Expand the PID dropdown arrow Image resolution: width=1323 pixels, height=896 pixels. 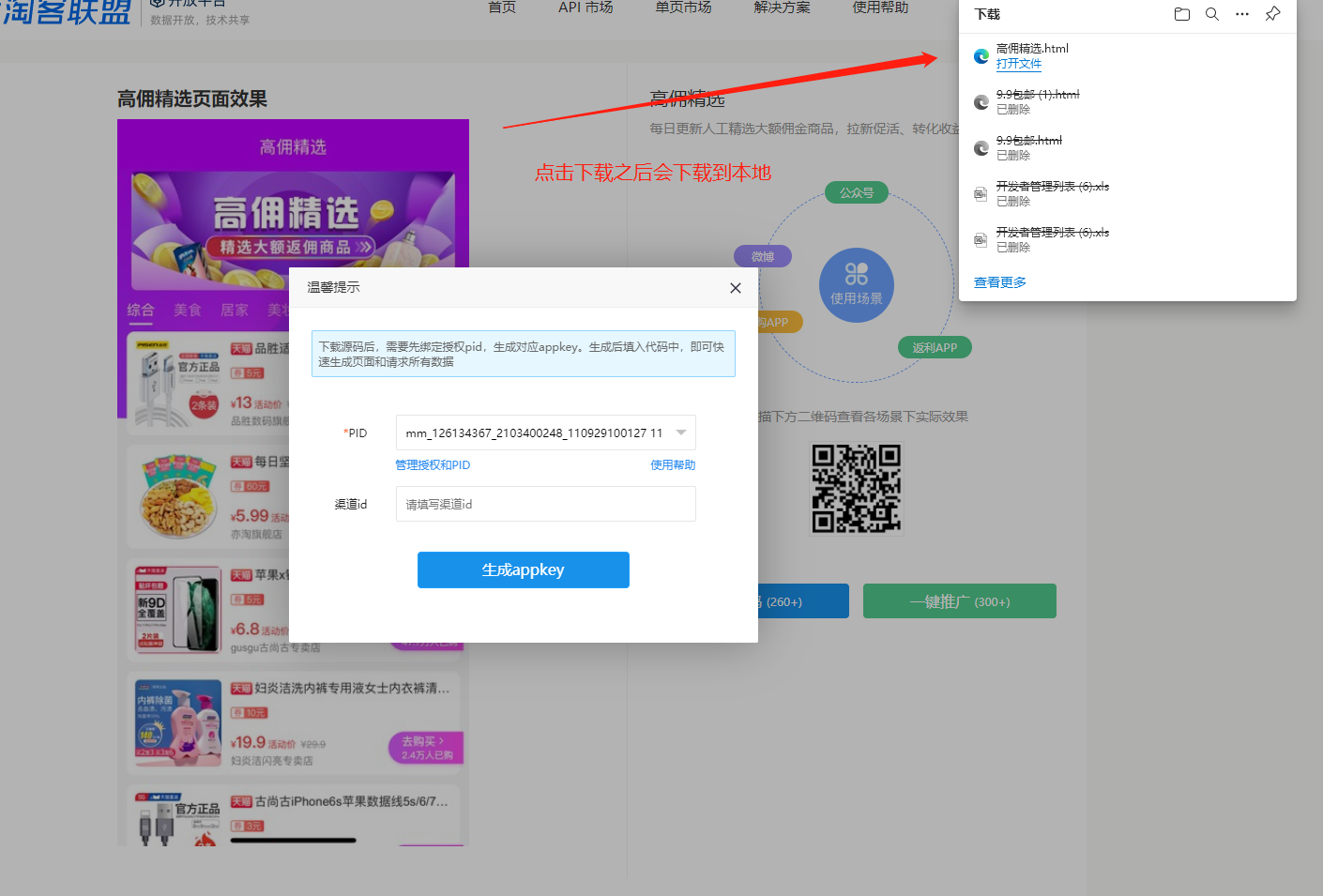tap(681, 433)
